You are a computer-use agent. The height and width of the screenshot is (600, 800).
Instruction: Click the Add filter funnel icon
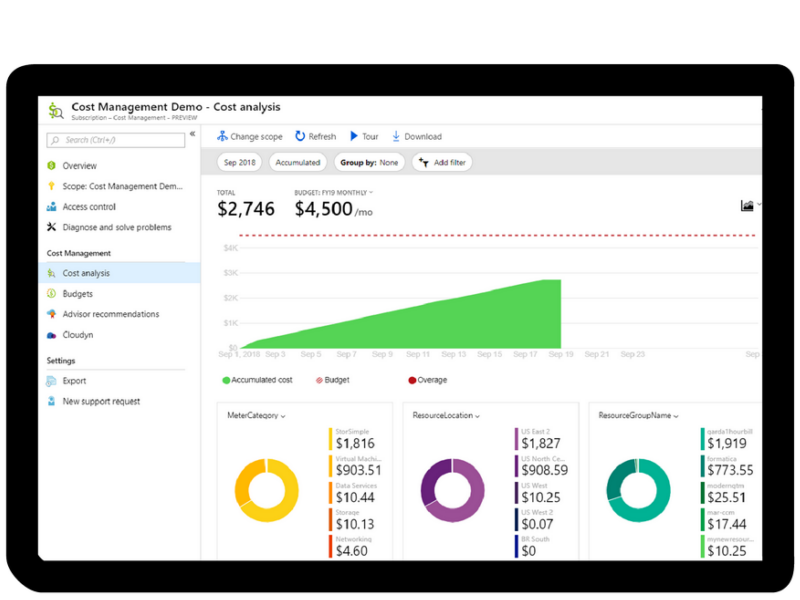(x=423, y=162)
